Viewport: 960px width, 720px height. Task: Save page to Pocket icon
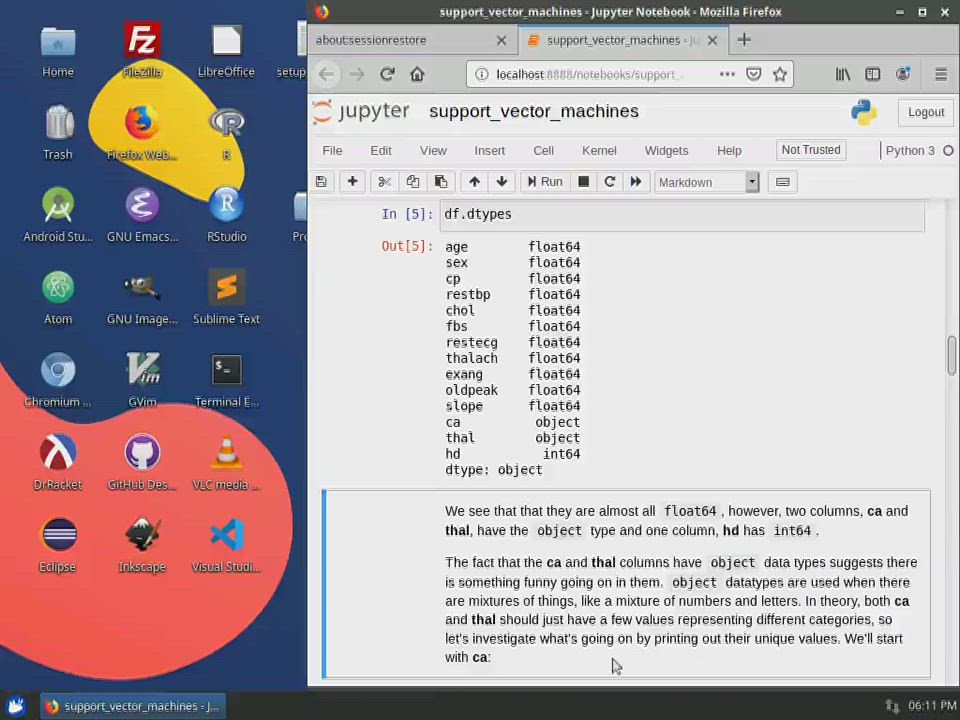click(754, 74)
